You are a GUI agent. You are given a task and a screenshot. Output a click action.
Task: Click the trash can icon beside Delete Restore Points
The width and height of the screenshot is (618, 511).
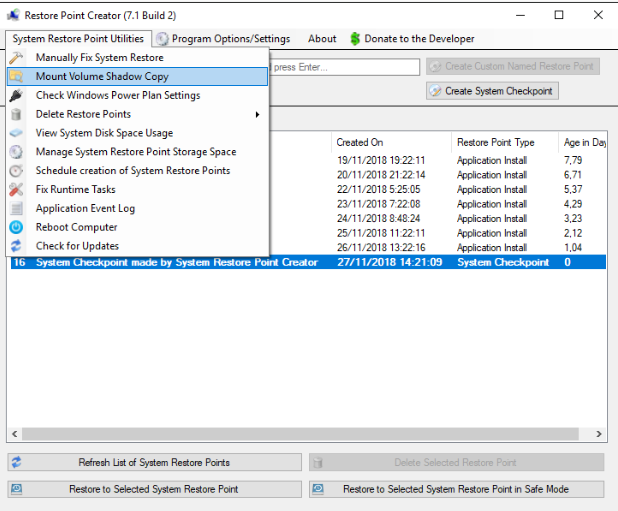pos(16,115)
